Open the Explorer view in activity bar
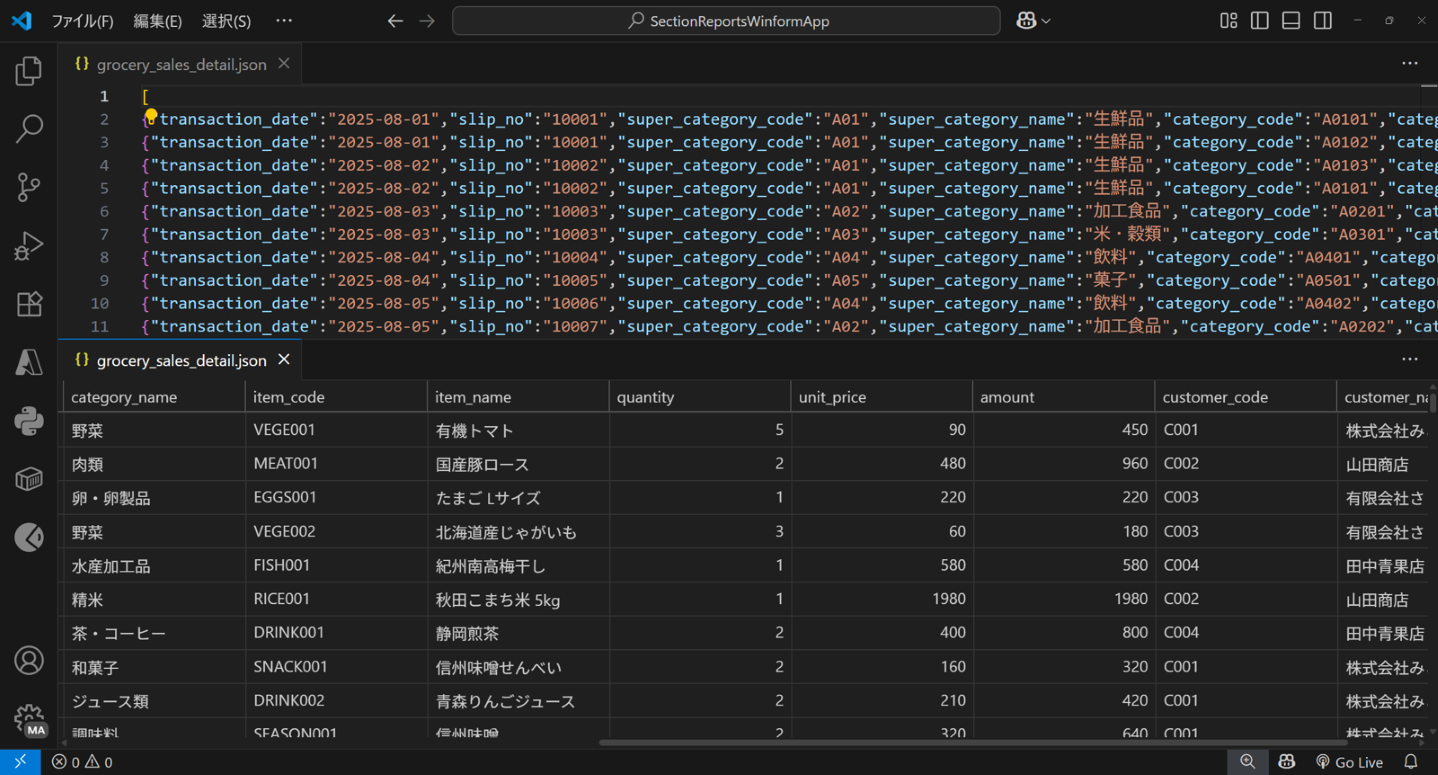 pos(29,70)
